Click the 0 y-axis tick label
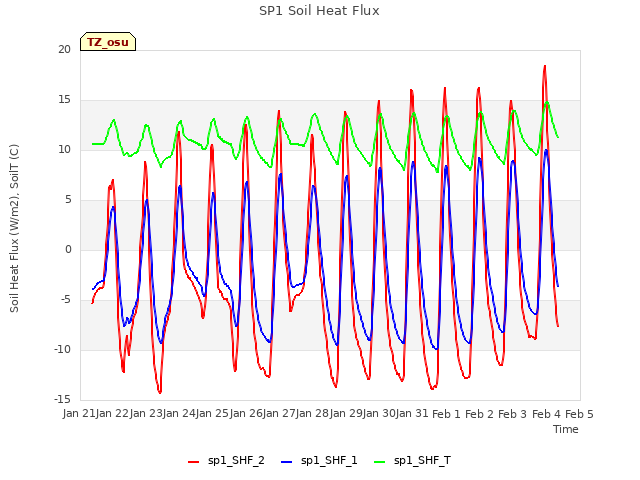Screen dimensions: 640x480 tap(68, 249)
